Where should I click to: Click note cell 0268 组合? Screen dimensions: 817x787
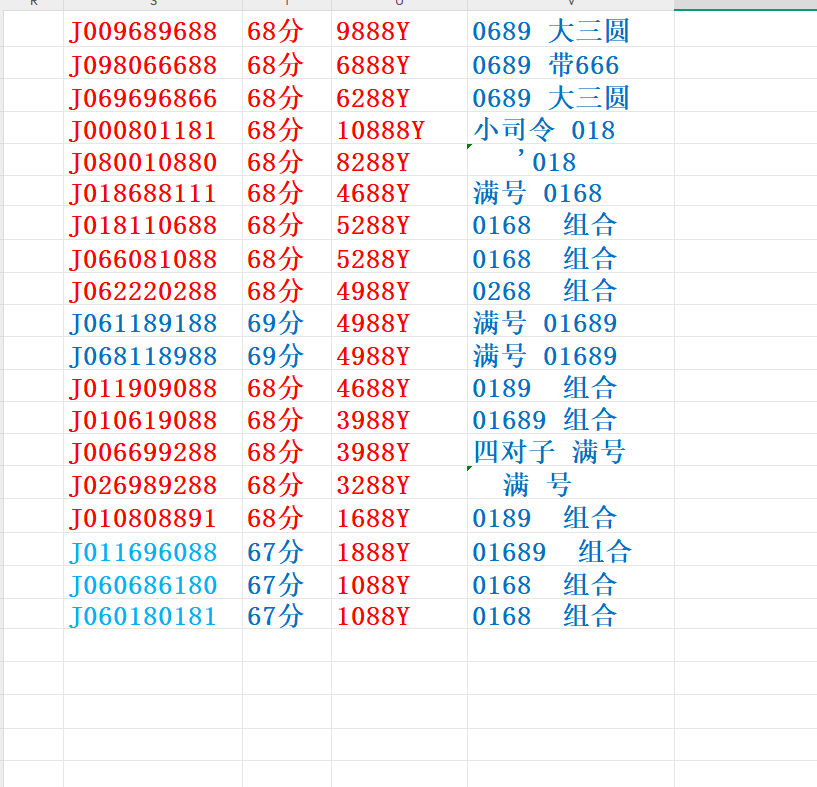tap(571, 289)
